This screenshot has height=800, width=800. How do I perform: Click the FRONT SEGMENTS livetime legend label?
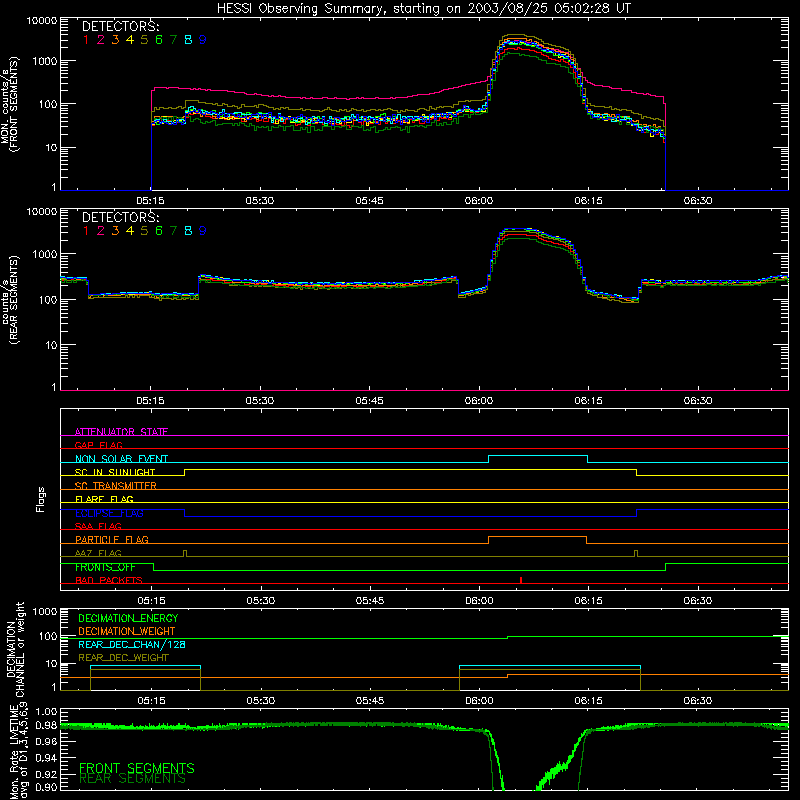pyautogui.click(x=137, y=768)
